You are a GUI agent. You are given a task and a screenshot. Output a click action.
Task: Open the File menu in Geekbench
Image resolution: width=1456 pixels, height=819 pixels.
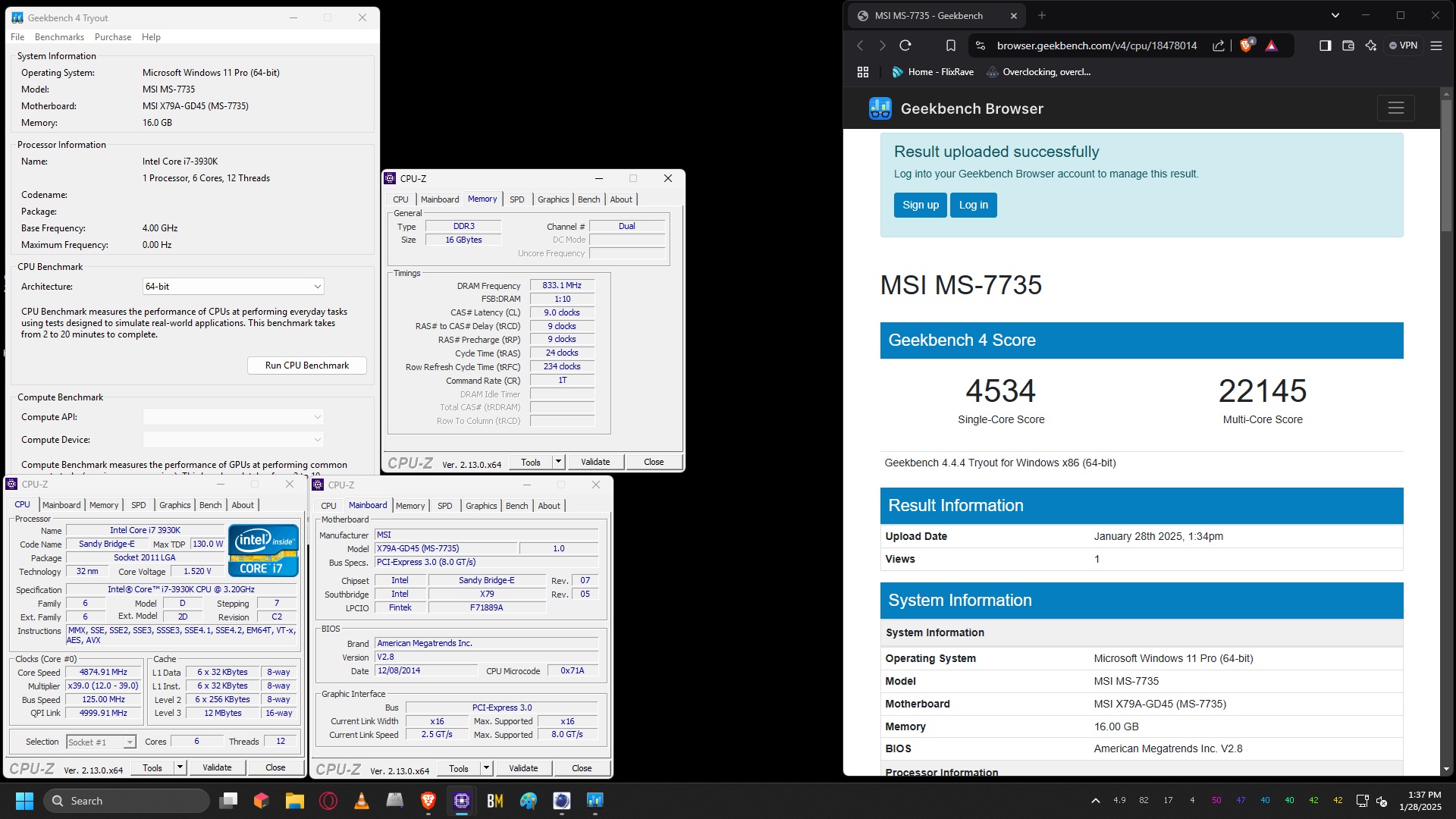point(17,37)
